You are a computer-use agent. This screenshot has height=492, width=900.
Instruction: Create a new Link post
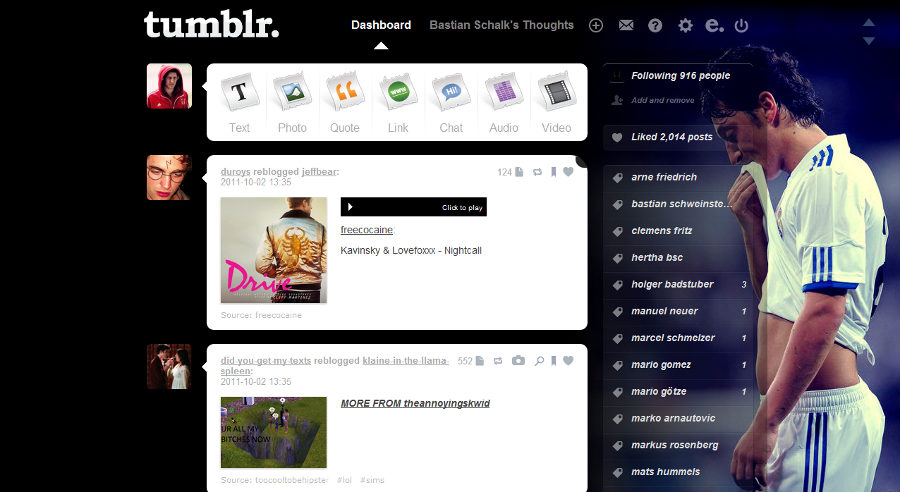point(398,103)
